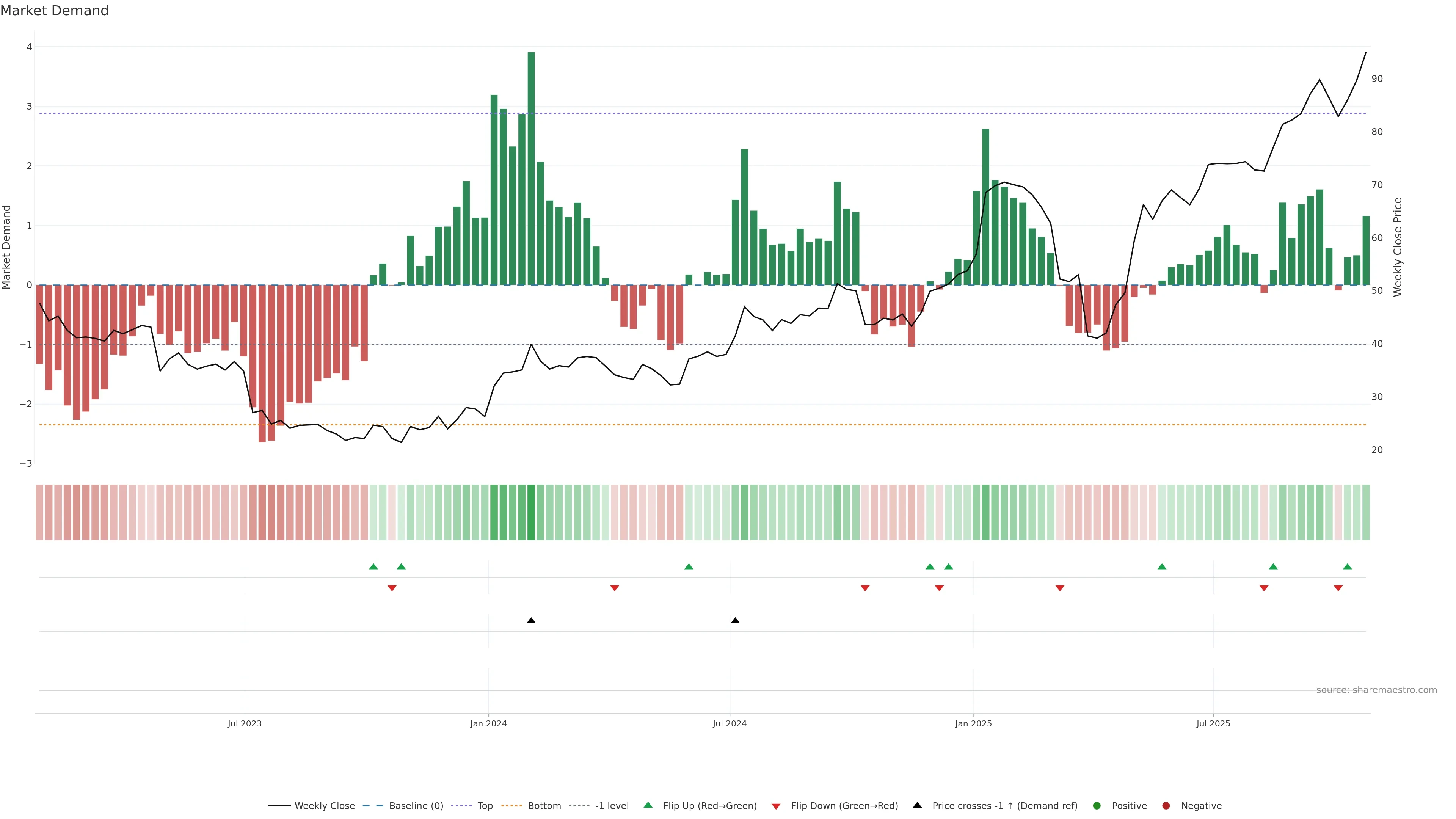Hide the Top dotted line via legend
The height and width of the screenshot is (819, 1456).
coord(485,805)
